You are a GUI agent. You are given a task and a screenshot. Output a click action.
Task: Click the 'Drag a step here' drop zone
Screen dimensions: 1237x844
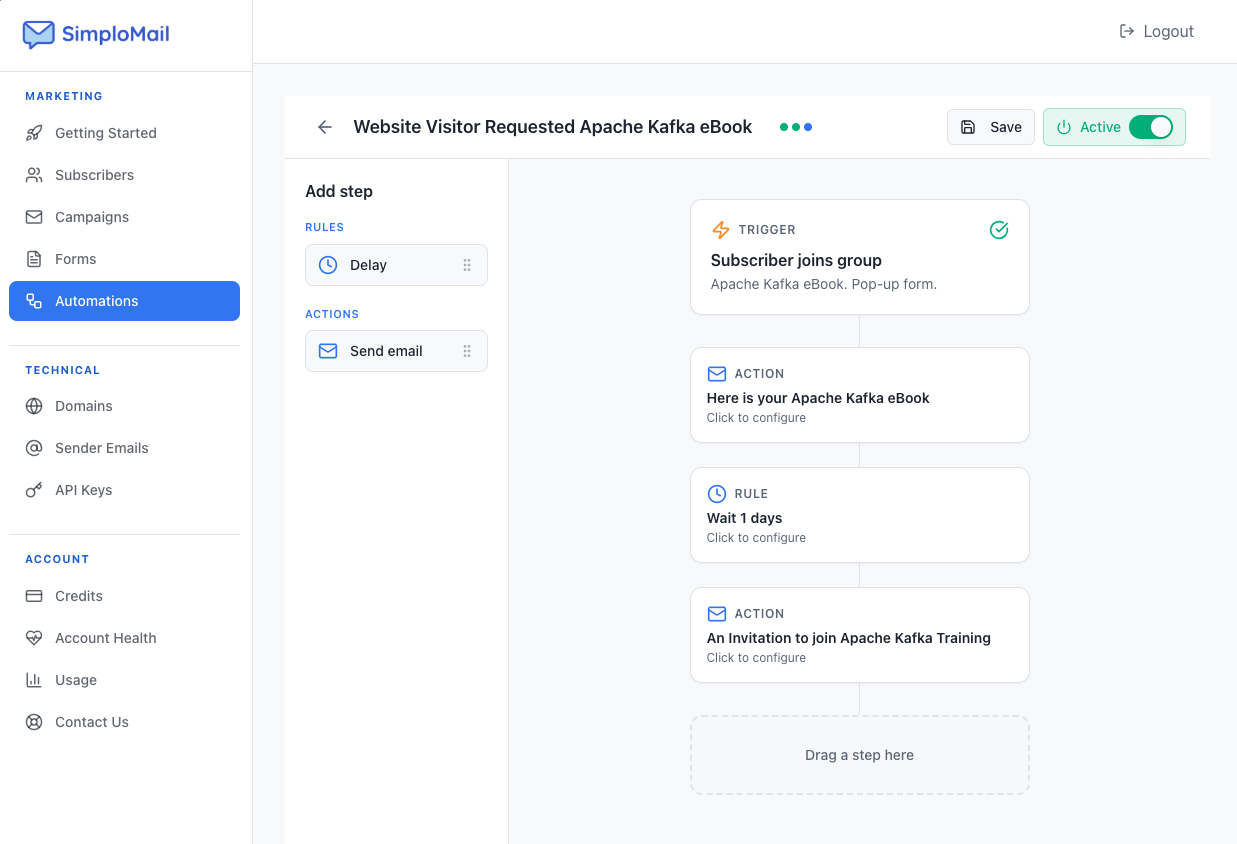860,755
